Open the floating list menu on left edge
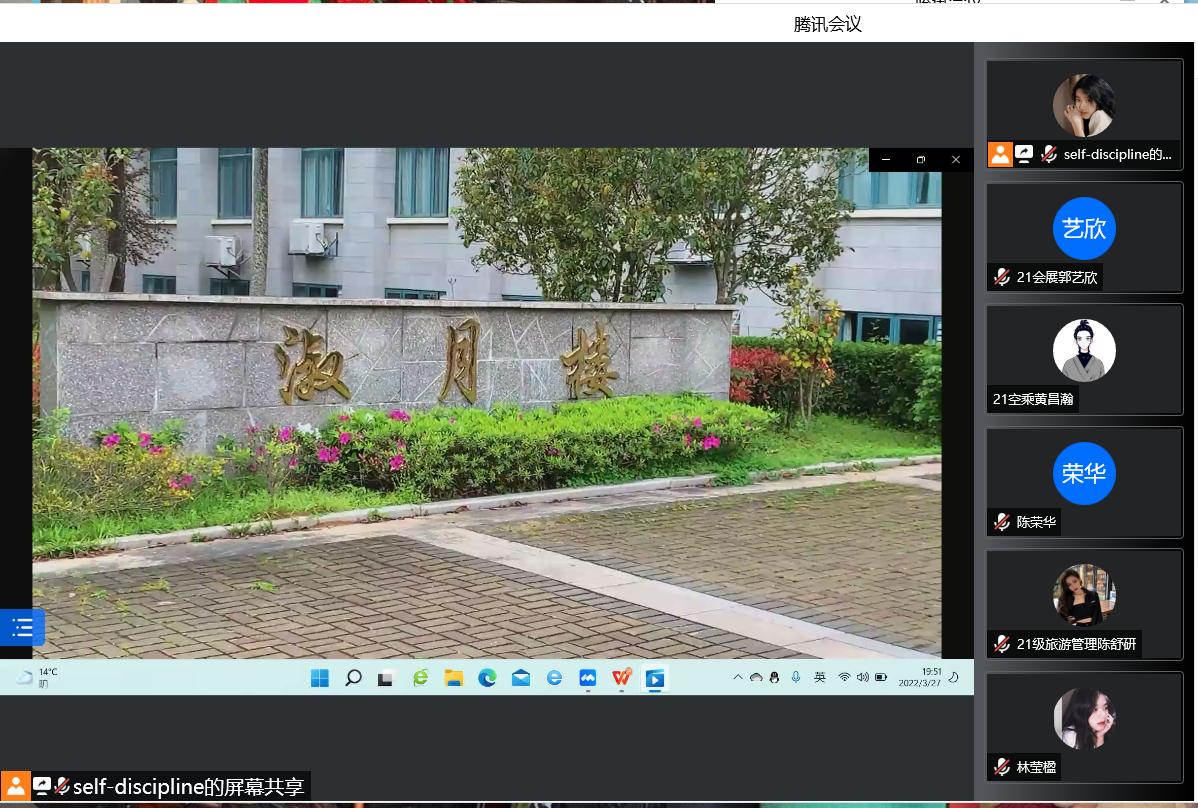 click(22, 628)
